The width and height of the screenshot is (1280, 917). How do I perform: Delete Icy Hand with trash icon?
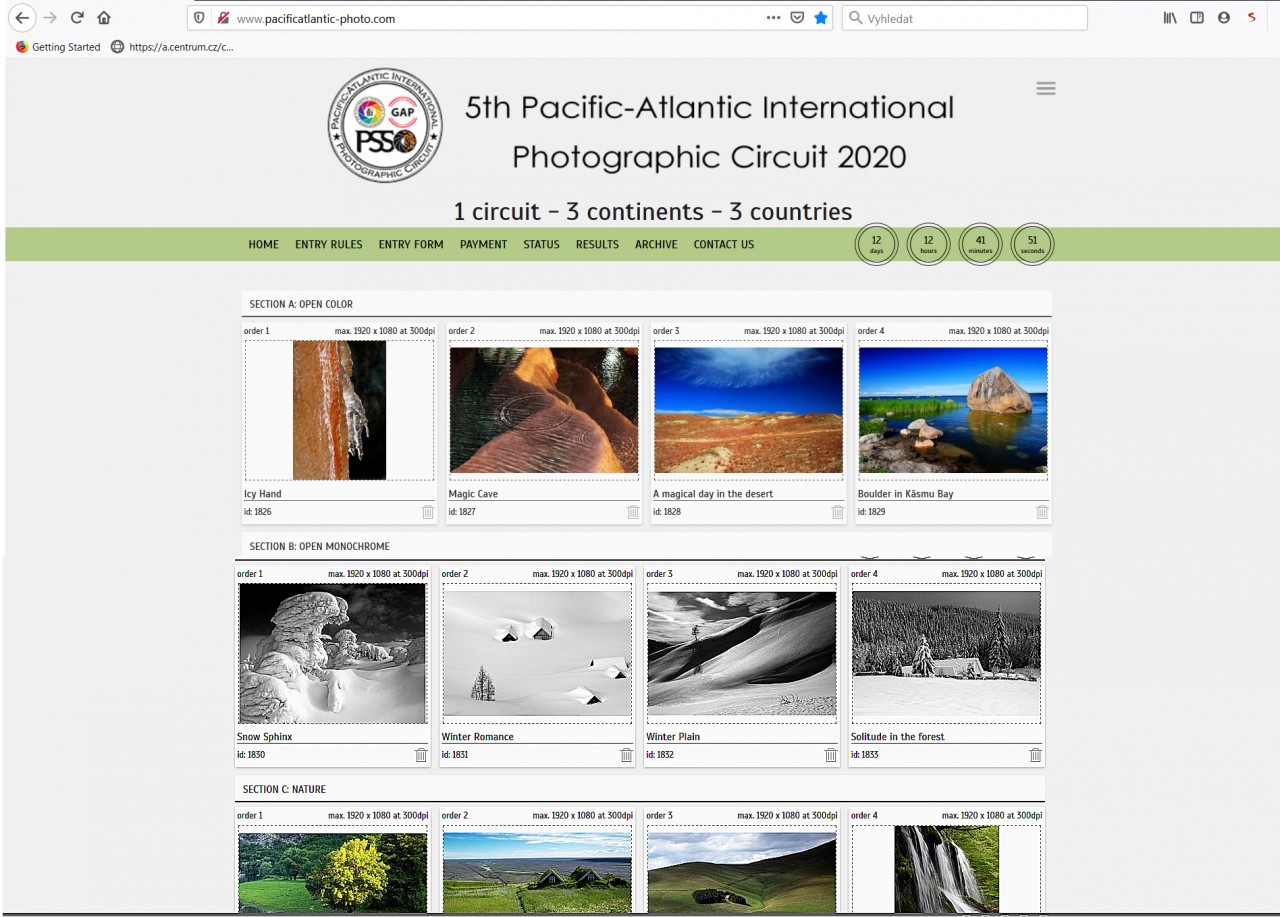click(x=428, y=512)
